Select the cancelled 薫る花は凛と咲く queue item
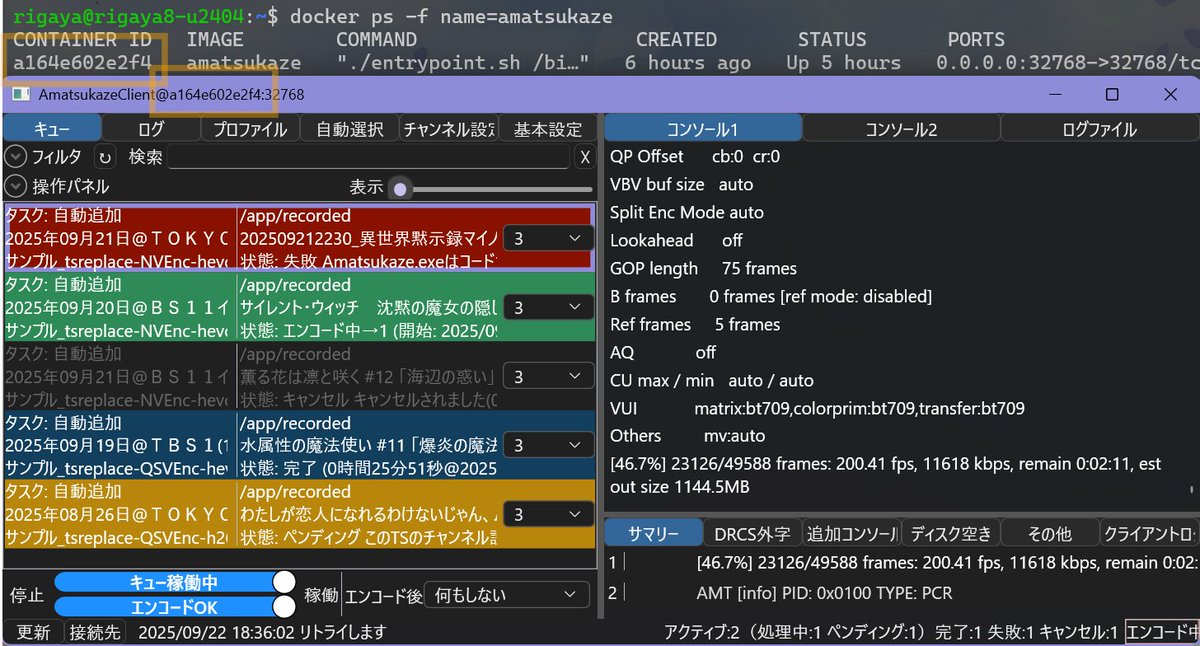Screen dimensions: 1200x646 coord(300,376)
